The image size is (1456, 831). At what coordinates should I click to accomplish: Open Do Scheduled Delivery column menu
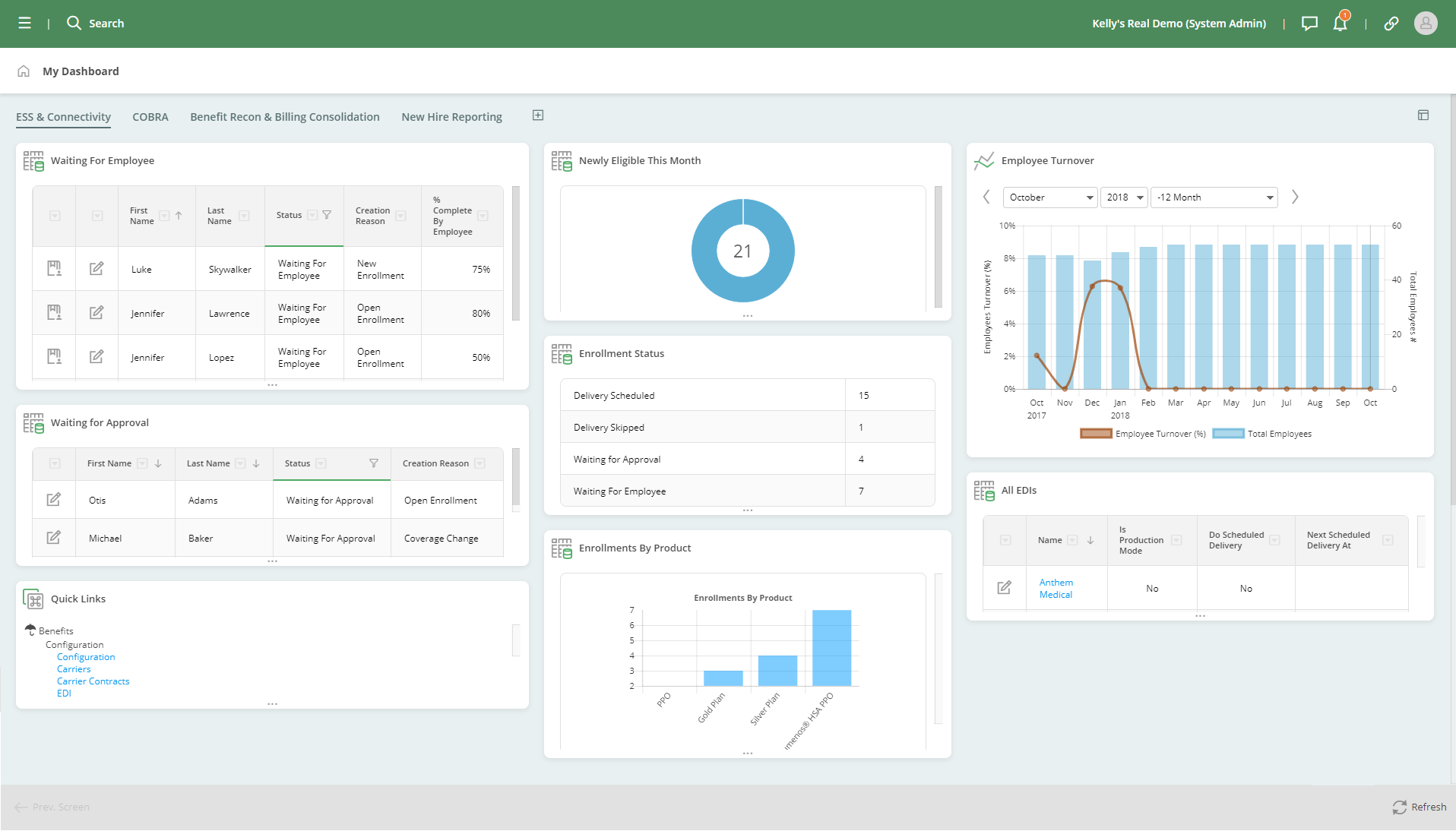[1274, 540]
